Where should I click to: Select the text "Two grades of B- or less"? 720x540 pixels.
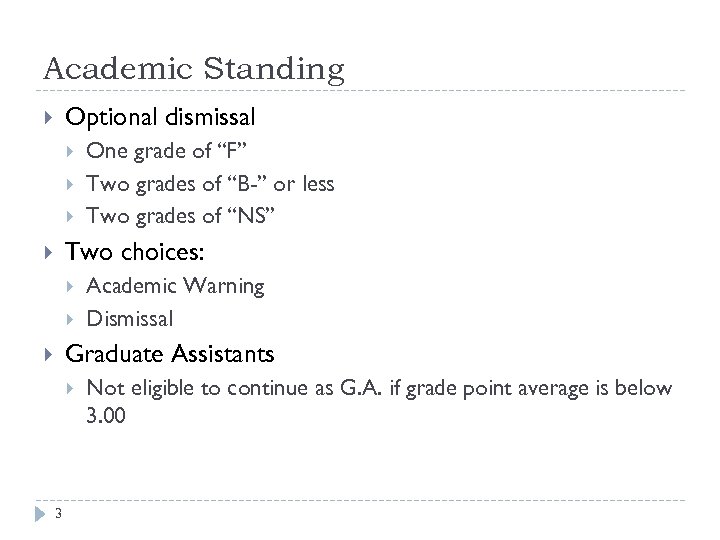pyautogui.click(x=210, y=184)
